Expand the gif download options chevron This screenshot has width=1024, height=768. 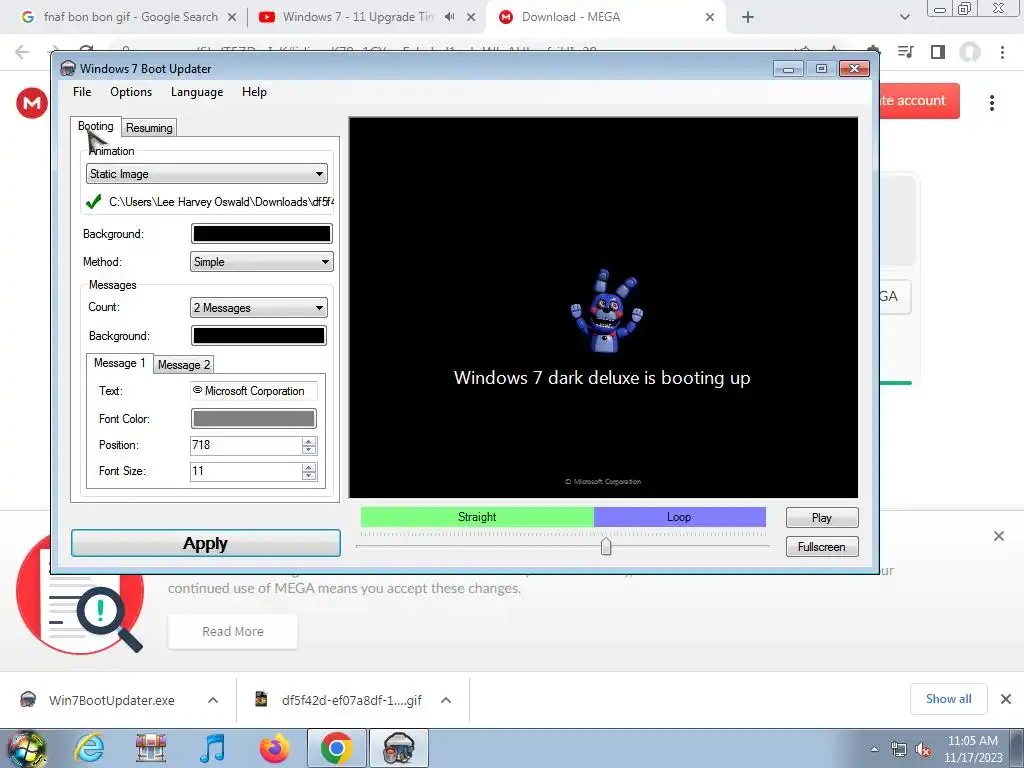pyautogui.click(x=446, y=700)
